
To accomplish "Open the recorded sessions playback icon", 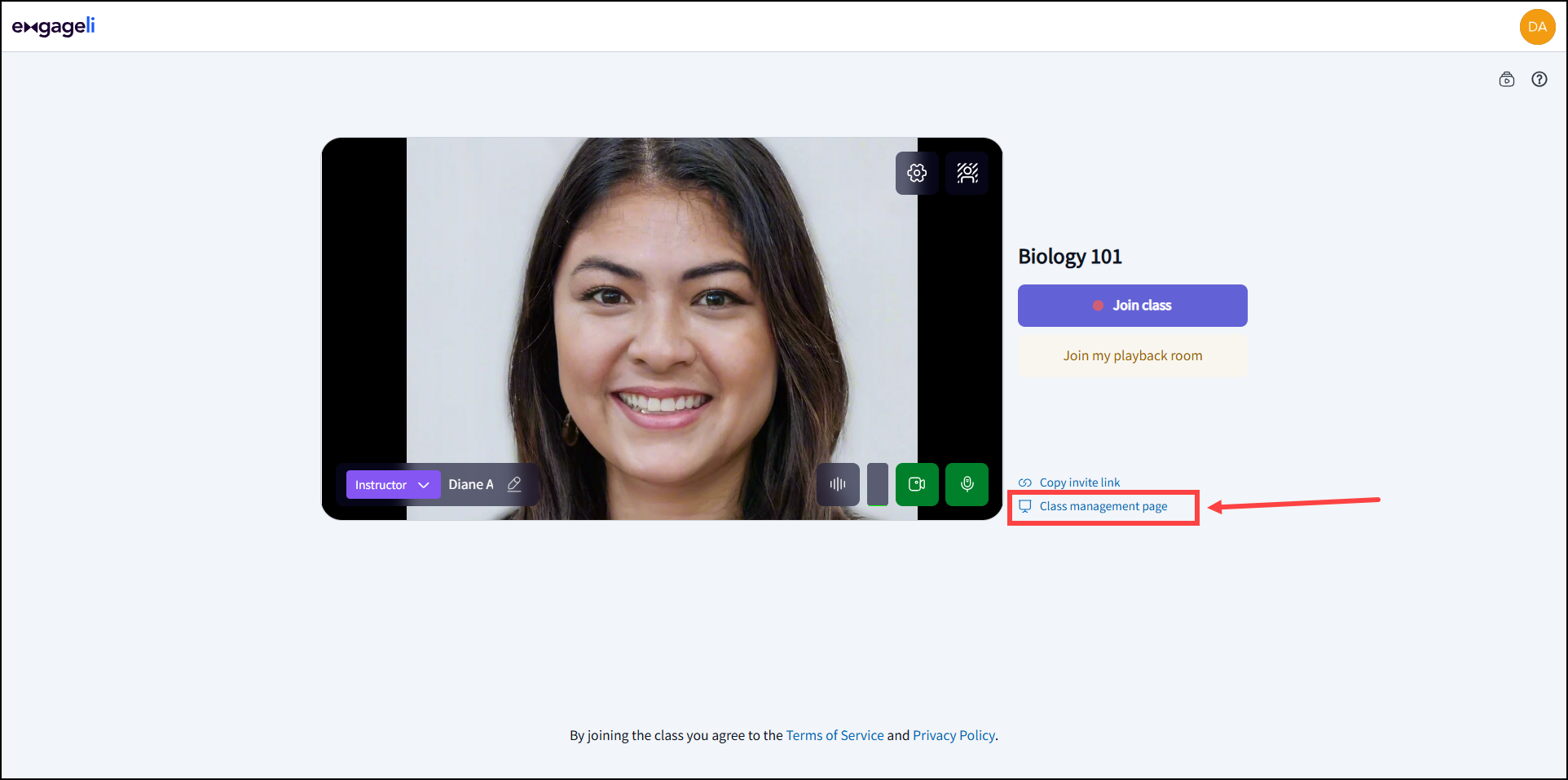I will [x=1507, y=79].
